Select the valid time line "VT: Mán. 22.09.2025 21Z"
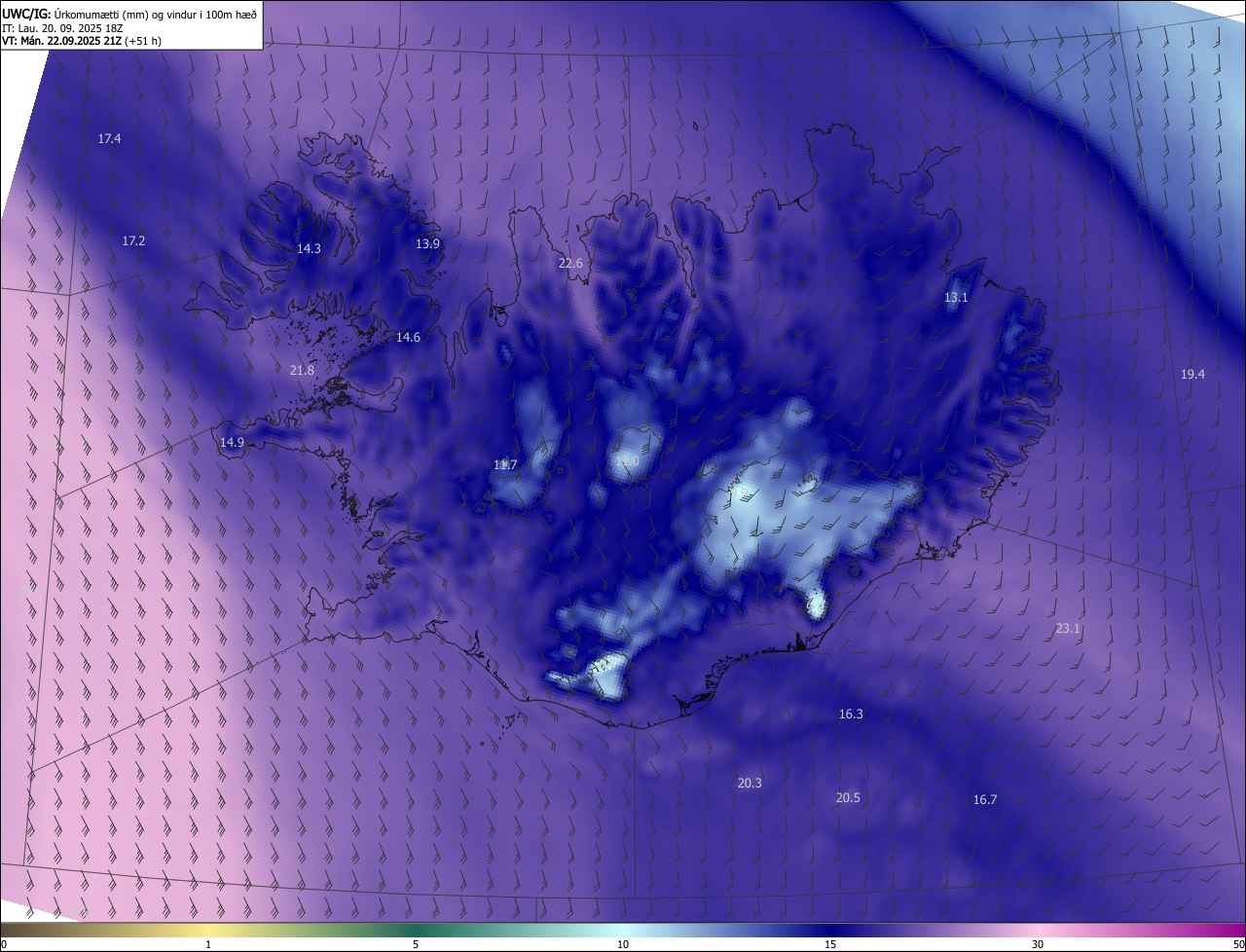Viewport: 1246px width, 952px height. [x=81, y=41]
